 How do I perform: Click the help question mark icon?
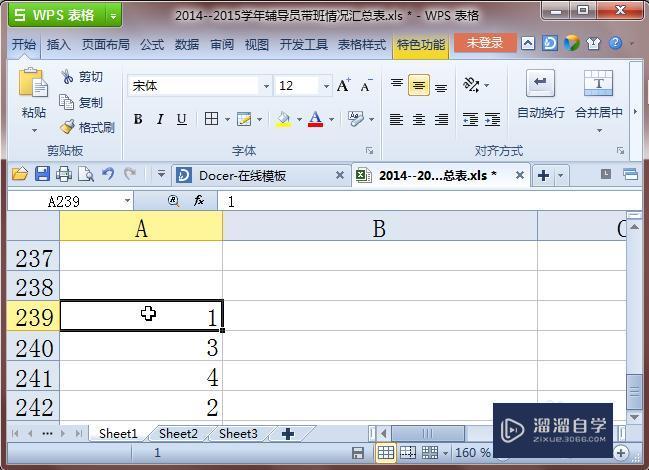click(615, 43)
